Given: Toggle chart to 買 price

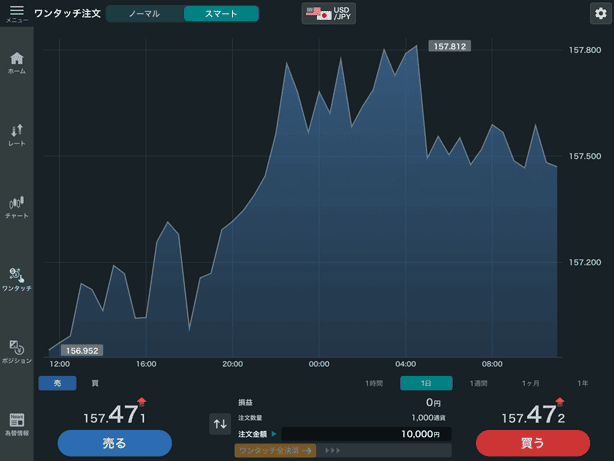Looking at the screenshot, I should [95, 383].
